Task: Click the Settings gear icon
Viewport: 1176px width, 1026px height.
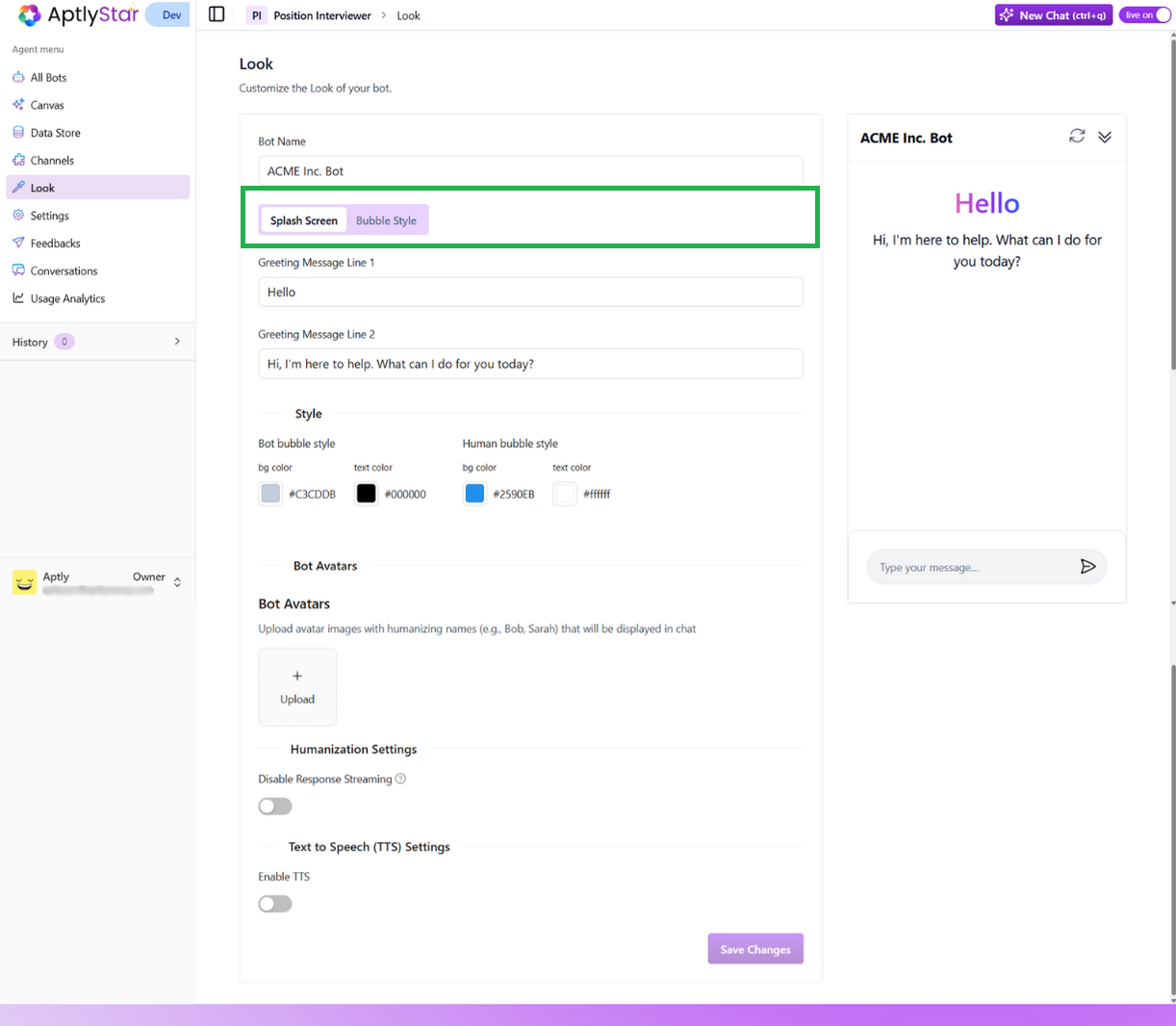Action: click(x=18, y=216)
